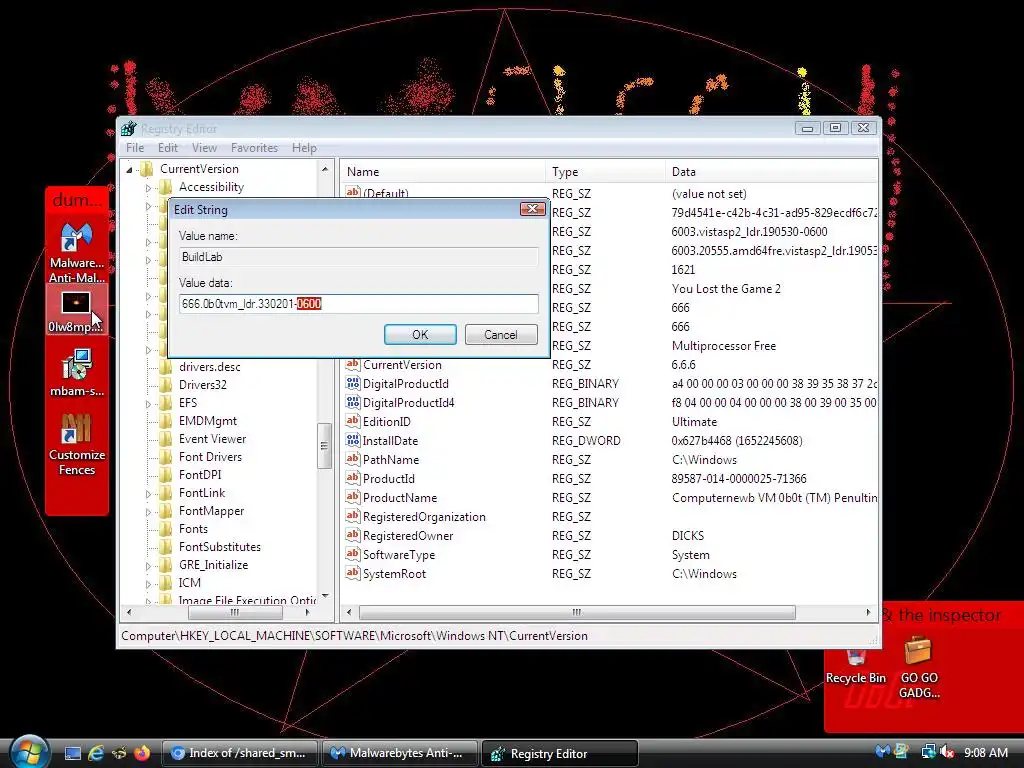Launch Internet Explorer from quick launch
1024x768 pixels.
(x=96, y=753)
